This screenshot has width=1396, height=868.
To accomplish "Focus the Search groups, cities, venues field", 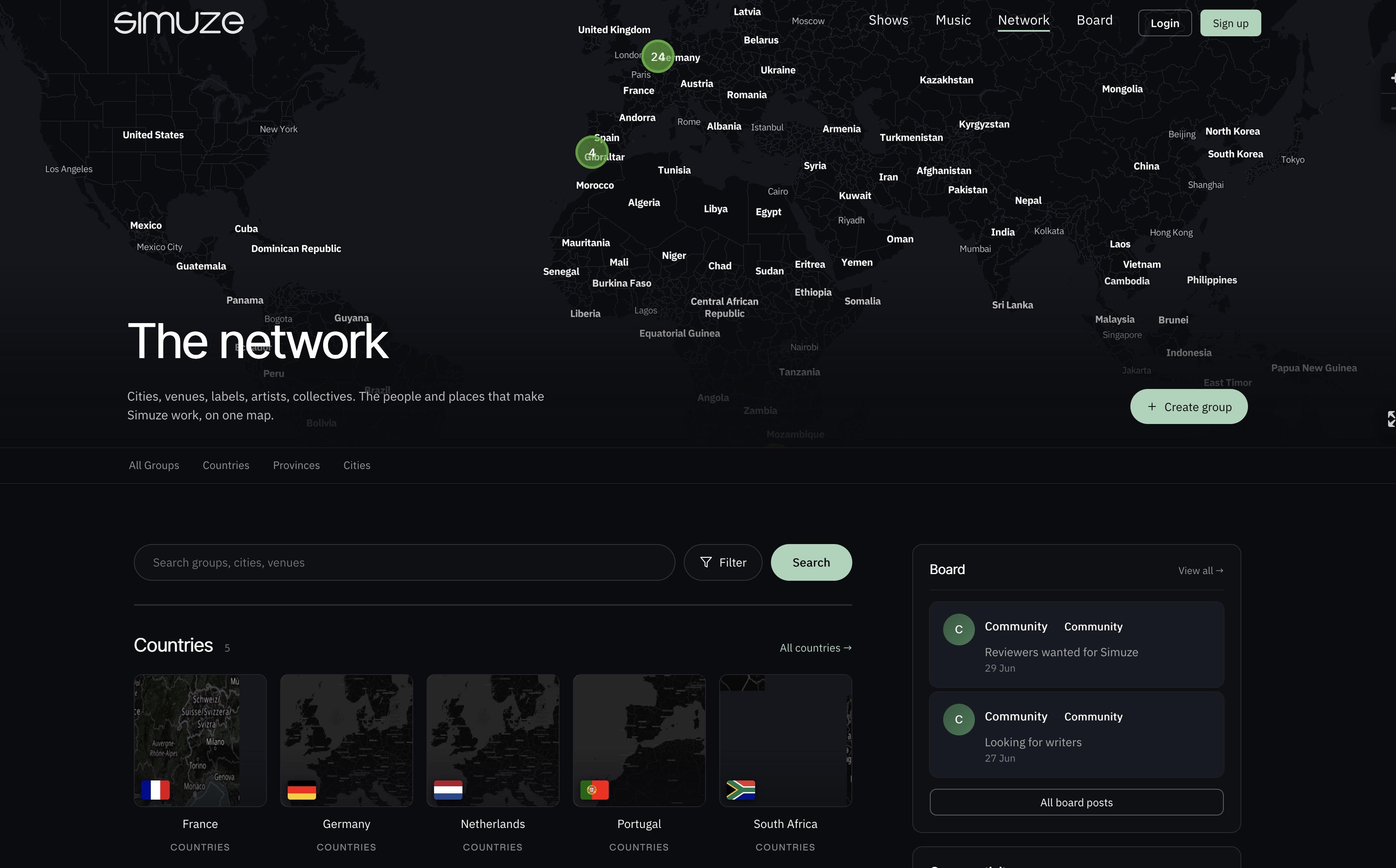I will click(x=404, y=562).
